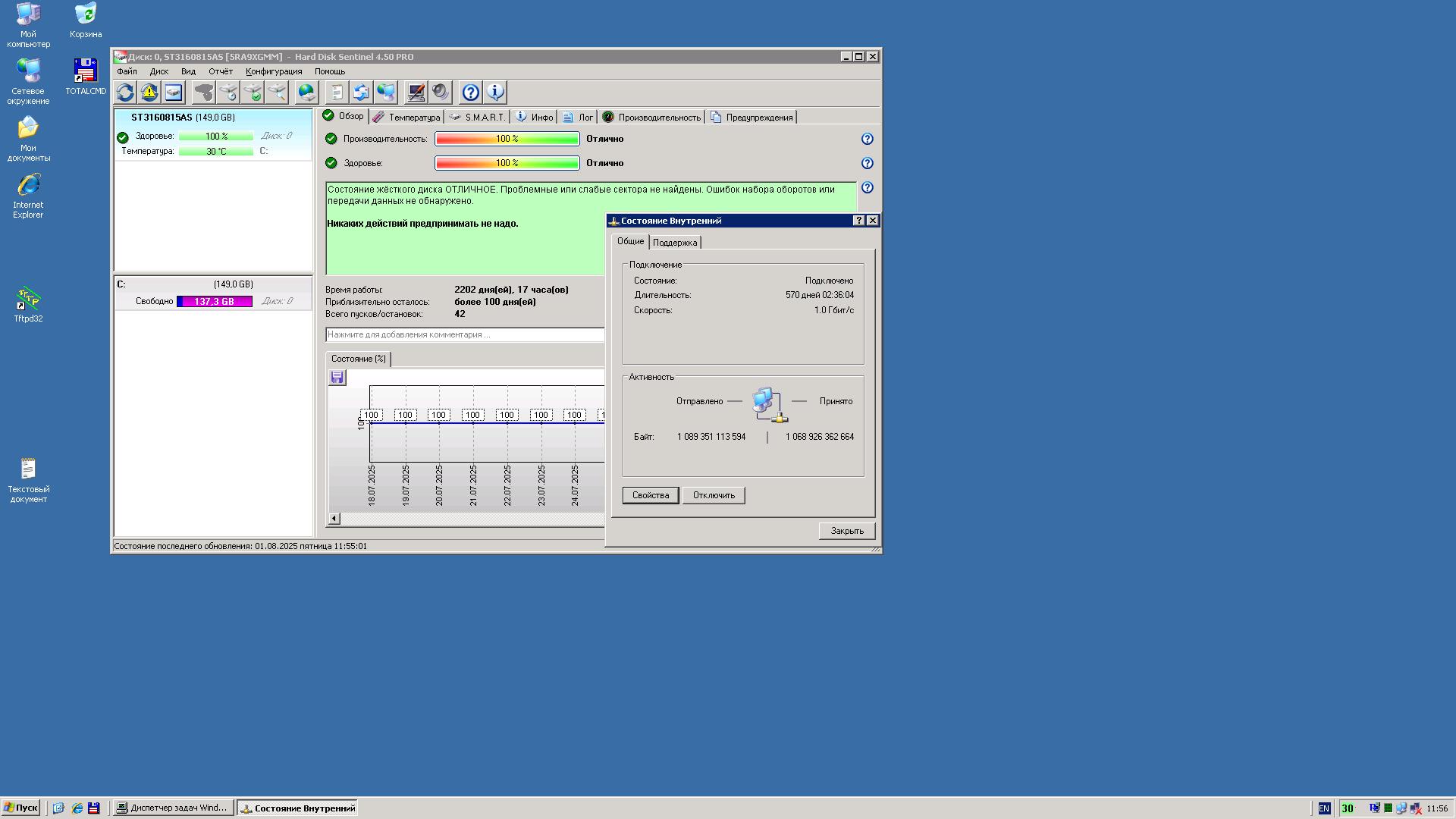Image resolution: width=1456 pixels, height=819 pixels.
Task: Click the globe with computer toolbar icon
Action: click(386, 93)
